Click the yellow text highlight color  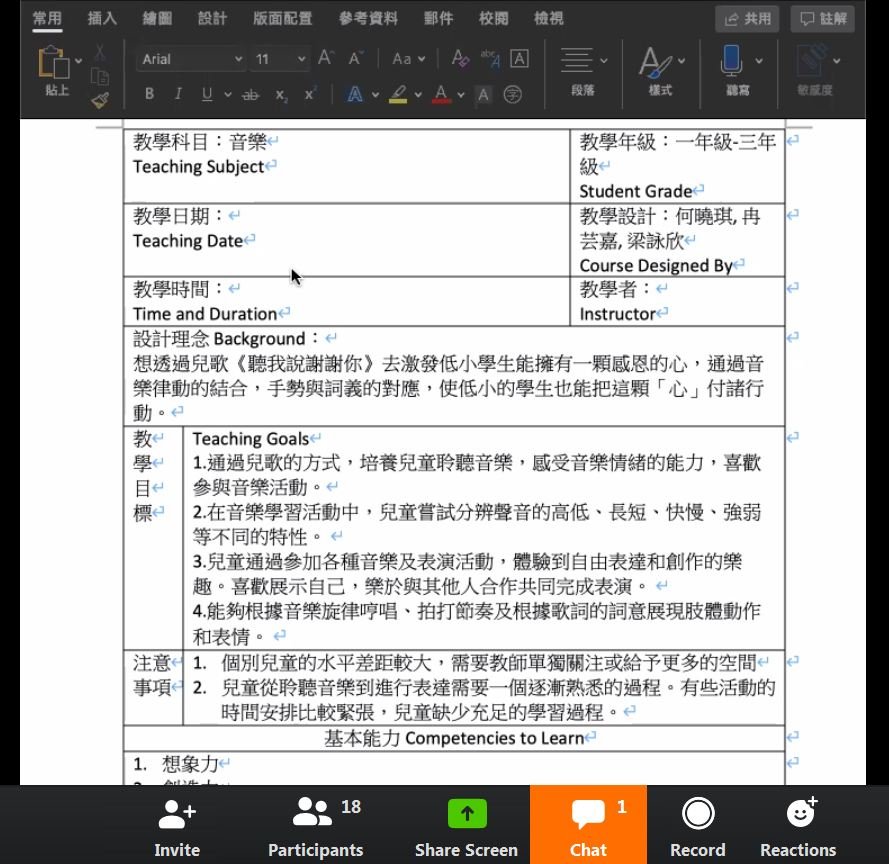398,94
